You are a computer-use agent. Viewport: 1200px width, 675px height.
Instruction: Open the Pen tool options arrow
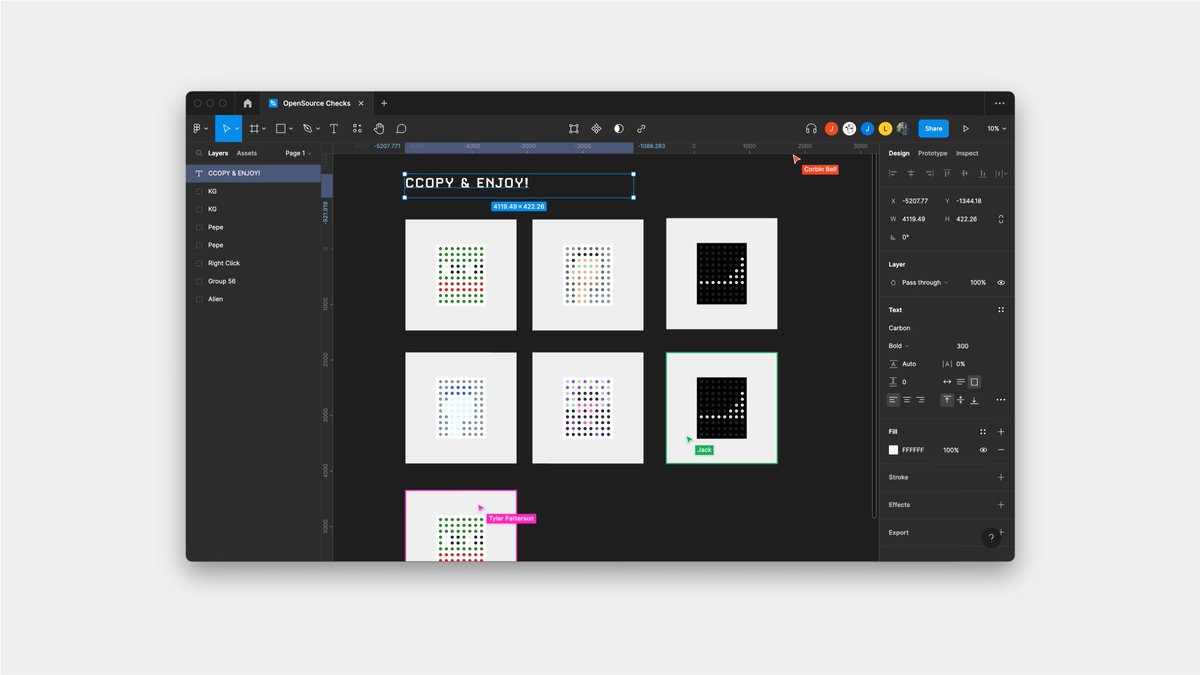(x=318, y=129)
